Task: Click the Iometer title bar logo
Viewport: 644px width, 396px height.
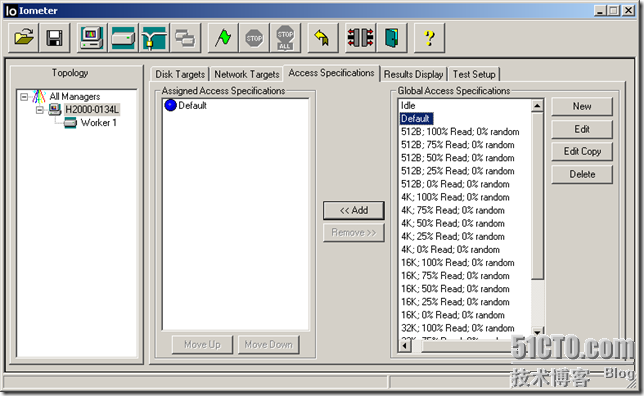Action: [11, 11]
